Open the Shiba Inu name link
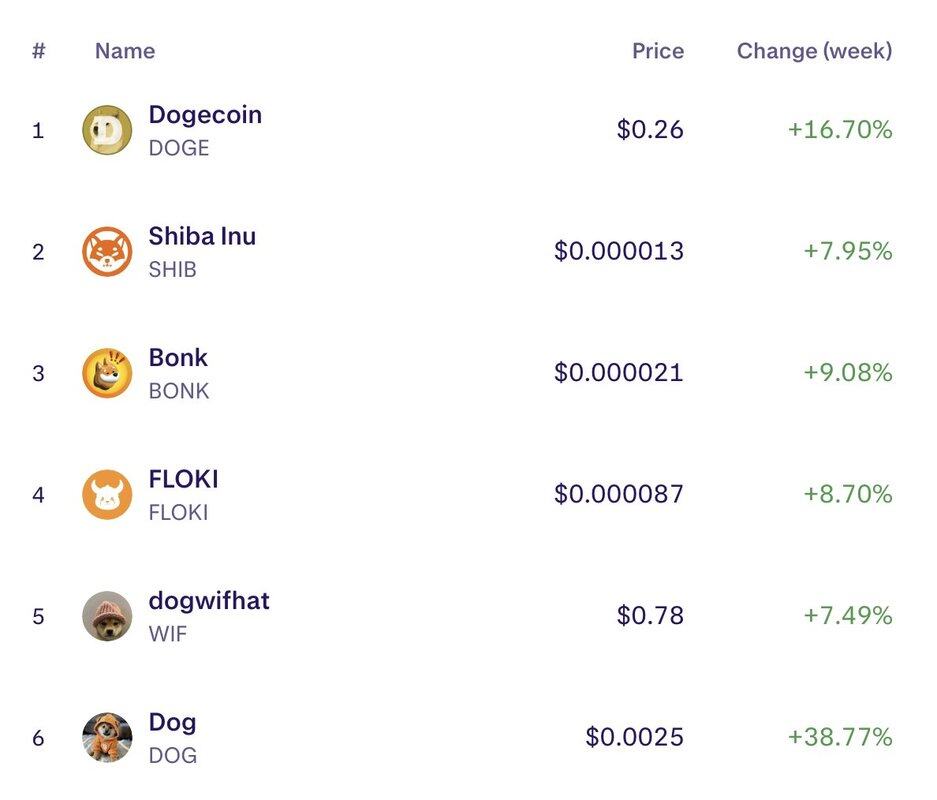 click(202, 237)
